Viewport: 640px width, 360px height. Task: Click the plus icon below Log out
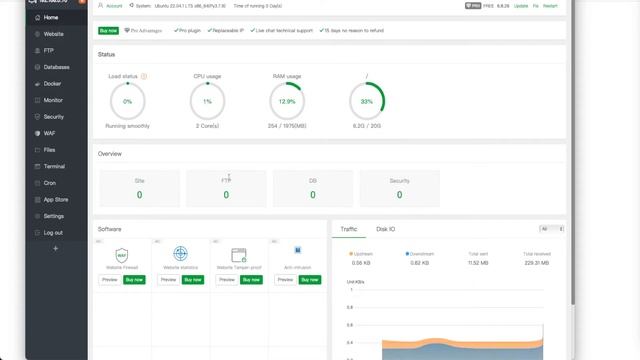pyautogui.click(x=56, y=249)
